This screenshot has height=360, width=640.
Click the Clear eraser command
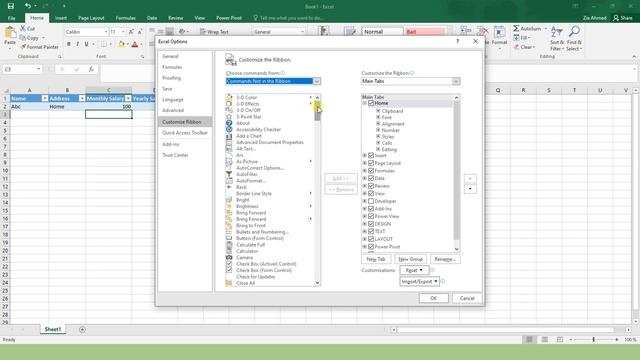(x=524, y=47)
